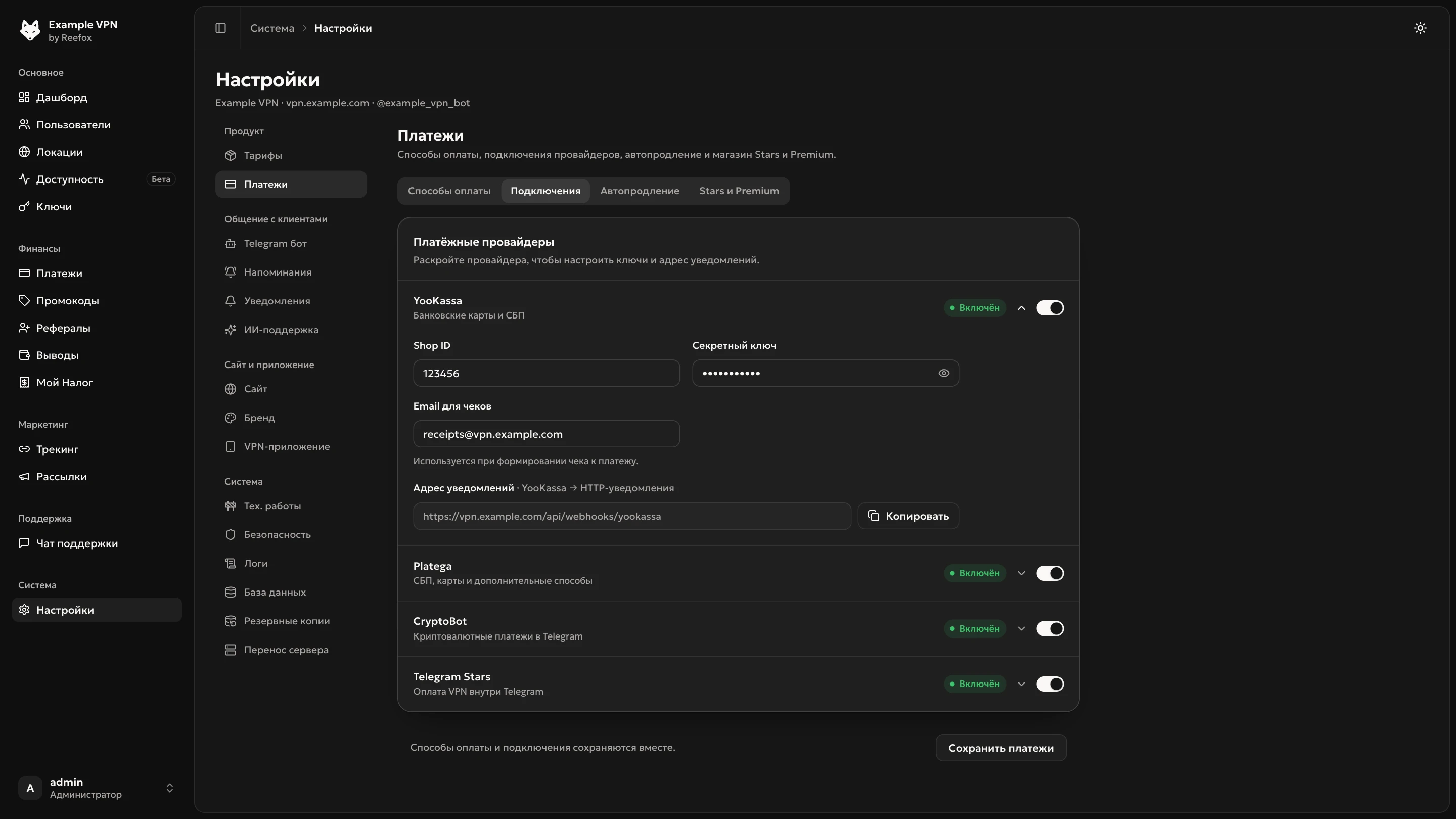Switch theme with the sun icon

(x=1420, y=28)
